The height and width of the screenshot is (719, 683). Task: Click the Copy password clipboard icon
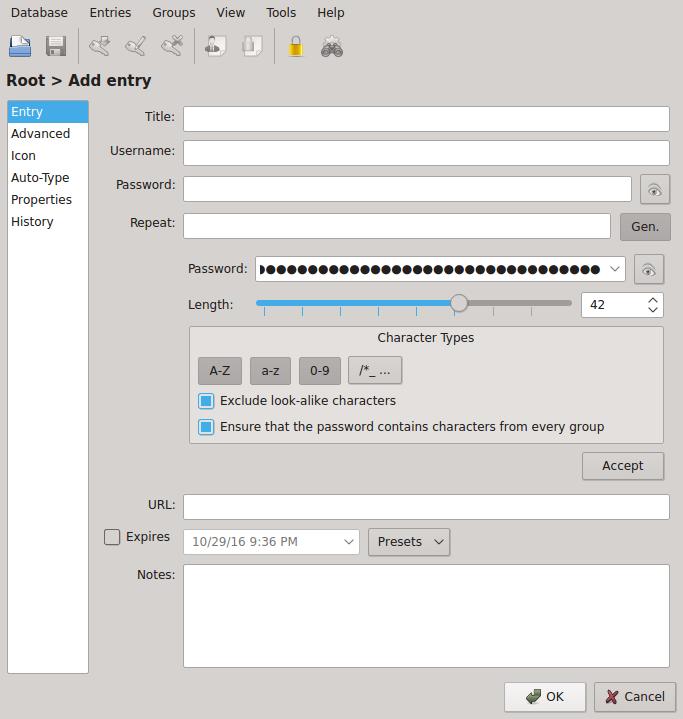tap(252, 46)
